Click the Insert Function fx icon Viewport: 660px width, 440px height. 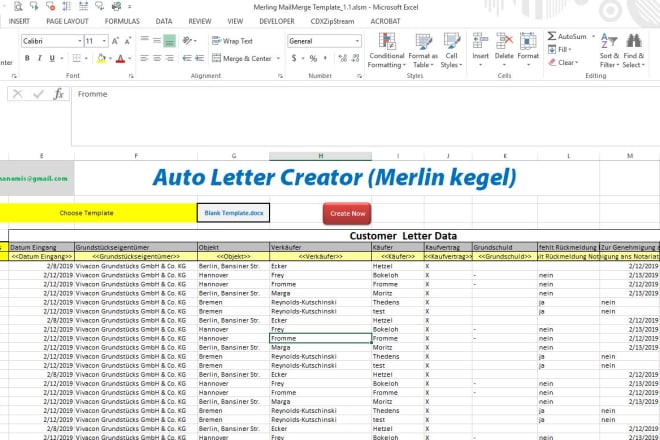click(59, 93)
